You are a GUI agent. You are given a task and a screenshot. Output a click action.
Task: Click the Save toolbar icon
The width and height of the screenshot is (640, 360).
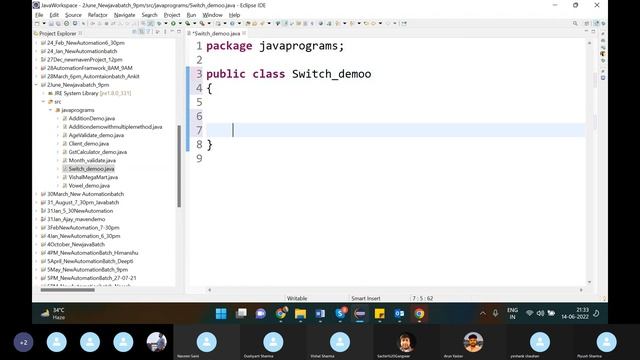click(x=51, y=23)
